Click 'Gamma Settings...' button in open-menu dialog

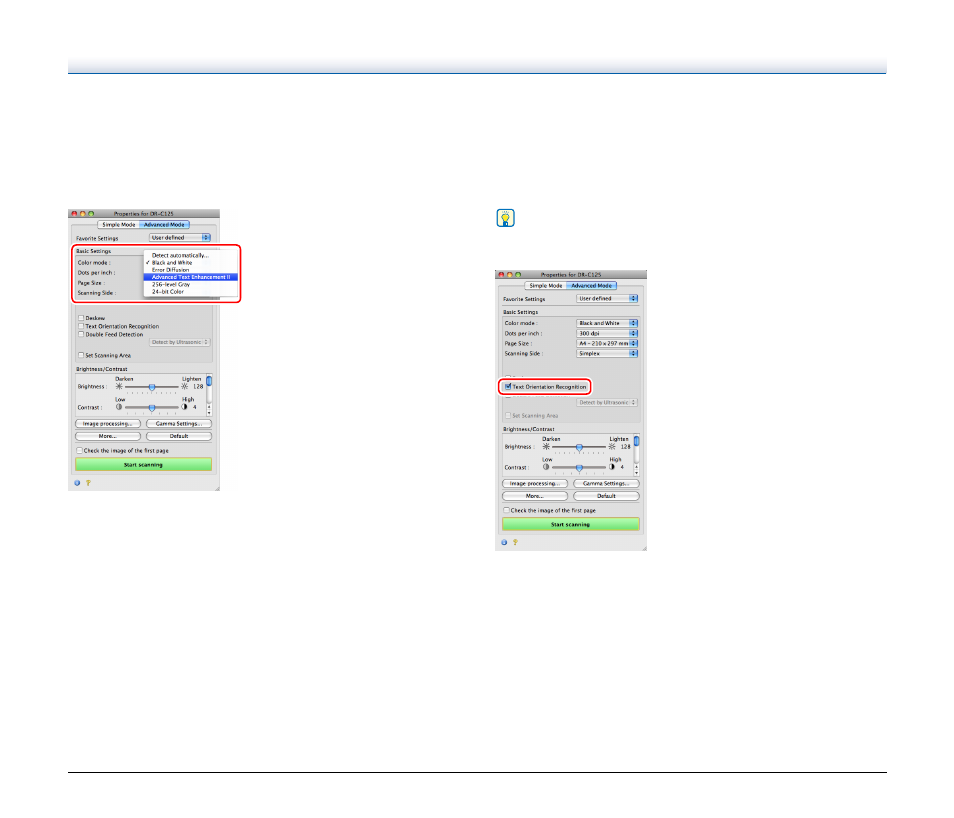coord(179,424)
